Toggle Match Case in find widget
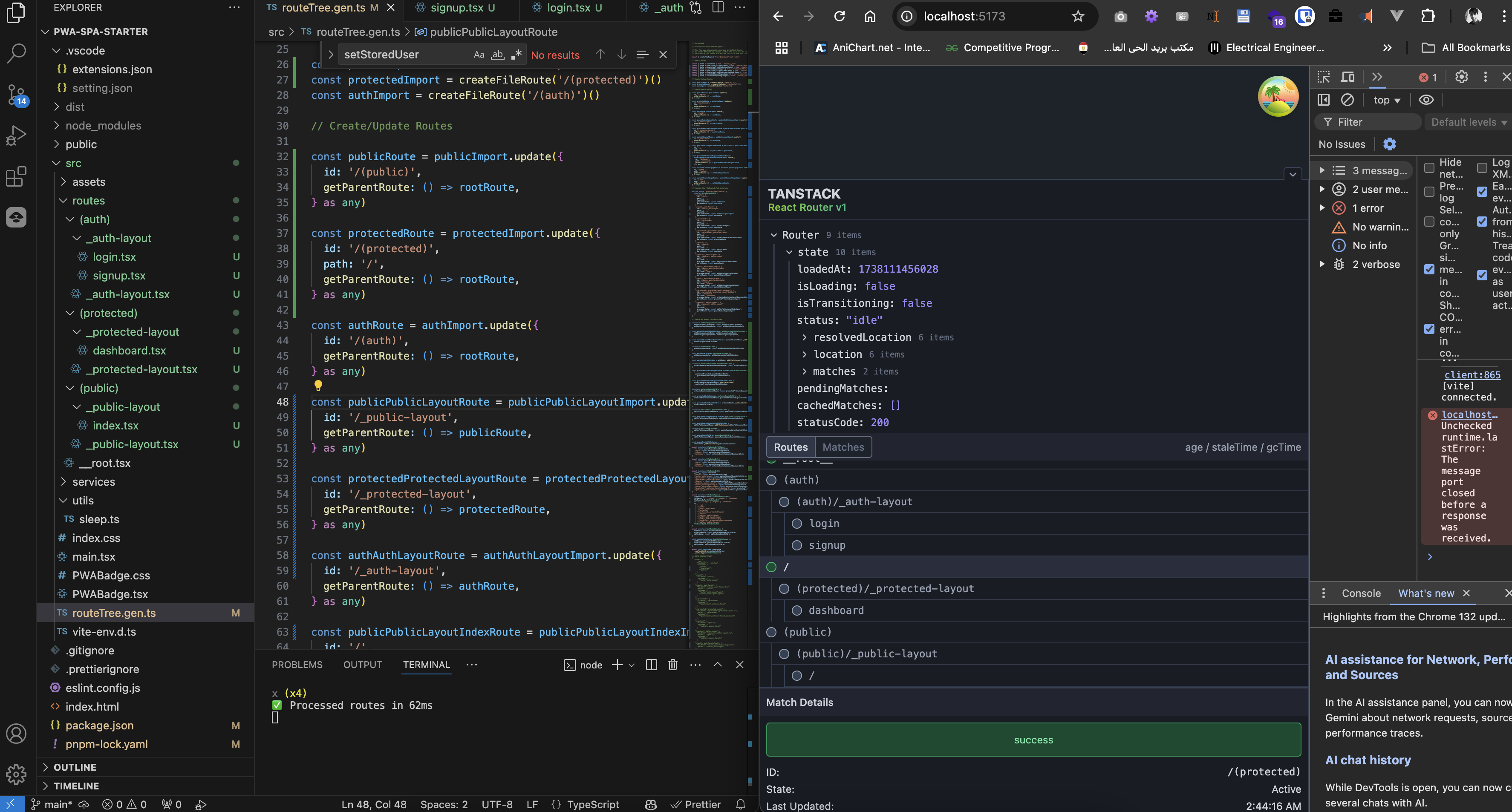Screen dimensions: 1512x812 coord(479,55)
